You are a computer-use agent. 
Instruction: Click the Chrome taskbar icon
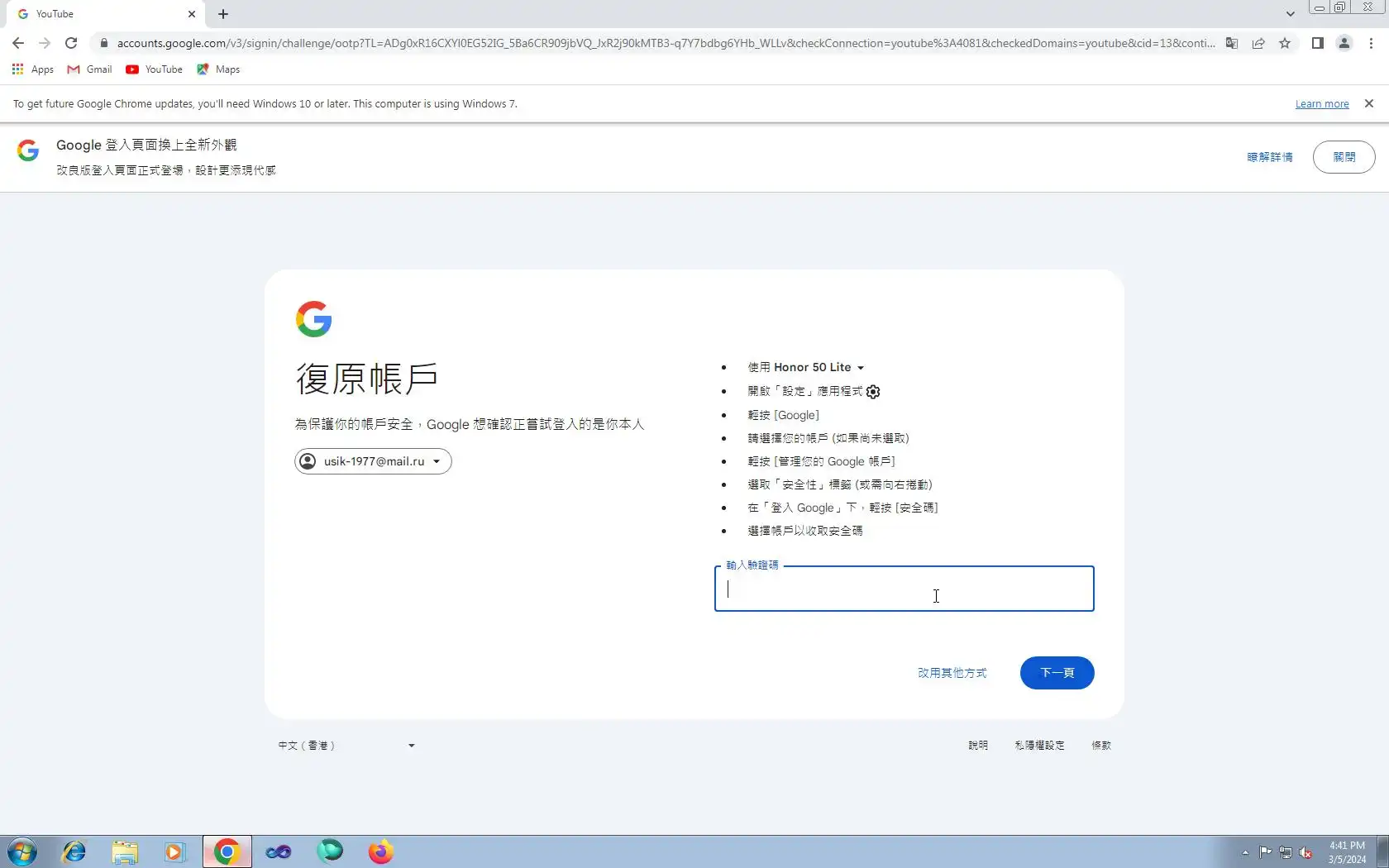pyautogui.click(x=227, y=851)
